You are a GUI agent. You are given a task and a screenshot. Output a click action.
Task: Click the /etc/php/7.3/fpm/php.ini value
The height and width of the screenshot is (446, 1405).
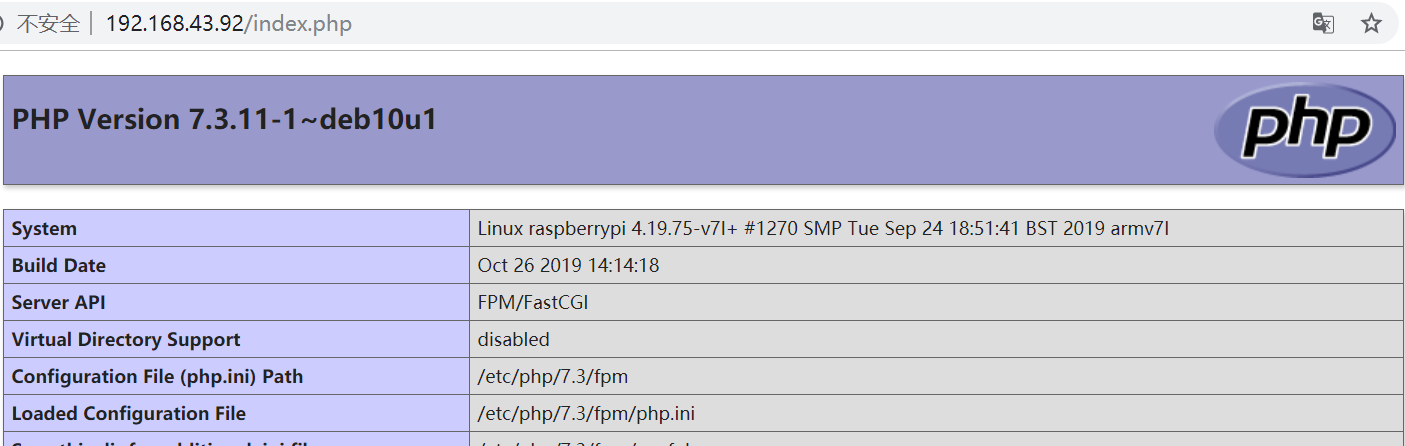[586, 414]
